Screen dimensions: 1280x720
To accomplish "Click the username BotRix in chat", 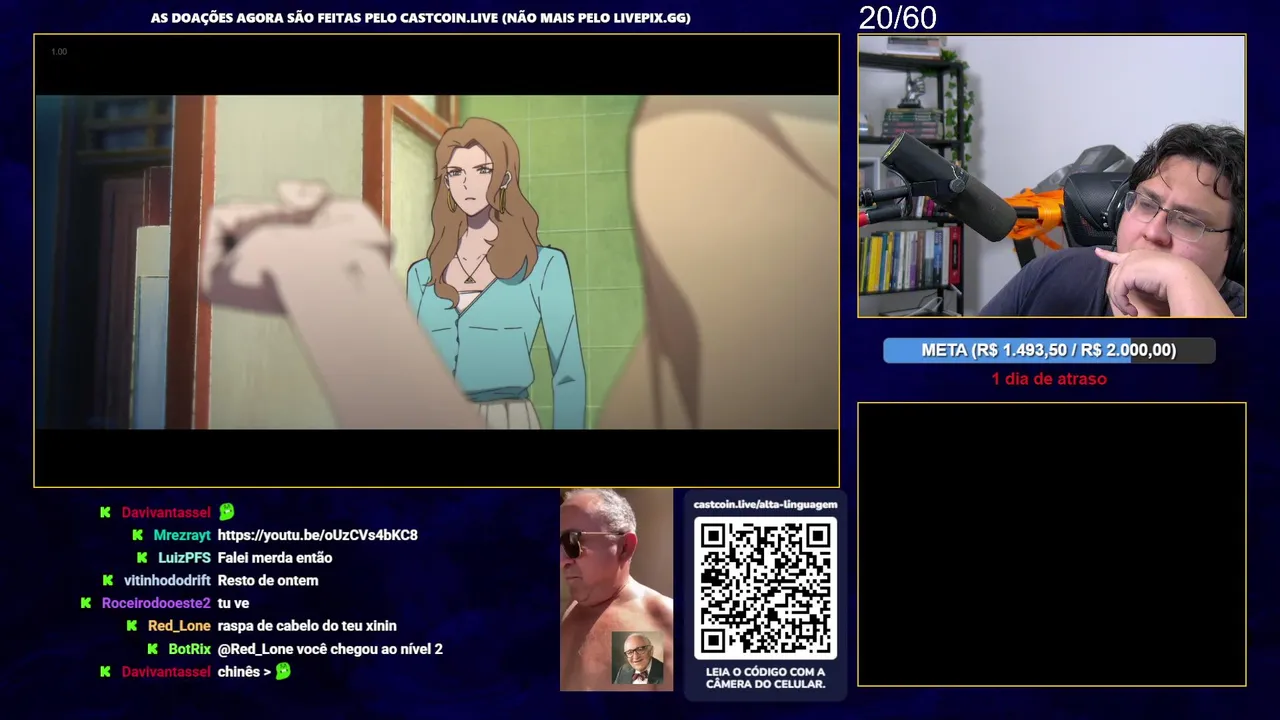I will pos(189,649).
